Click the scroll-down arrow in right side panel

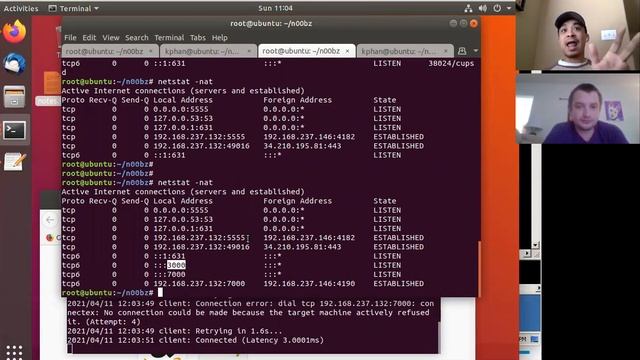[536, 245]
